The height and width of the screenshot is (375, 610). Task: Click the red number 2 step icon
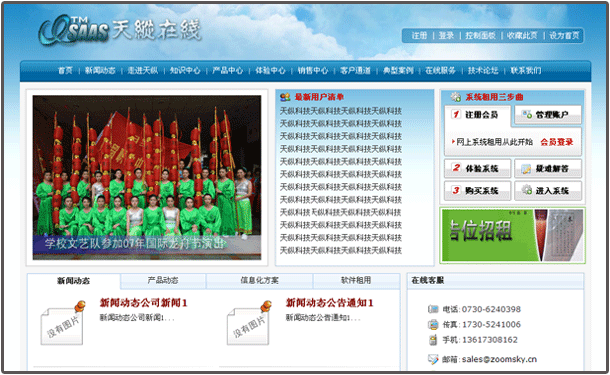(x=456, y=168)
